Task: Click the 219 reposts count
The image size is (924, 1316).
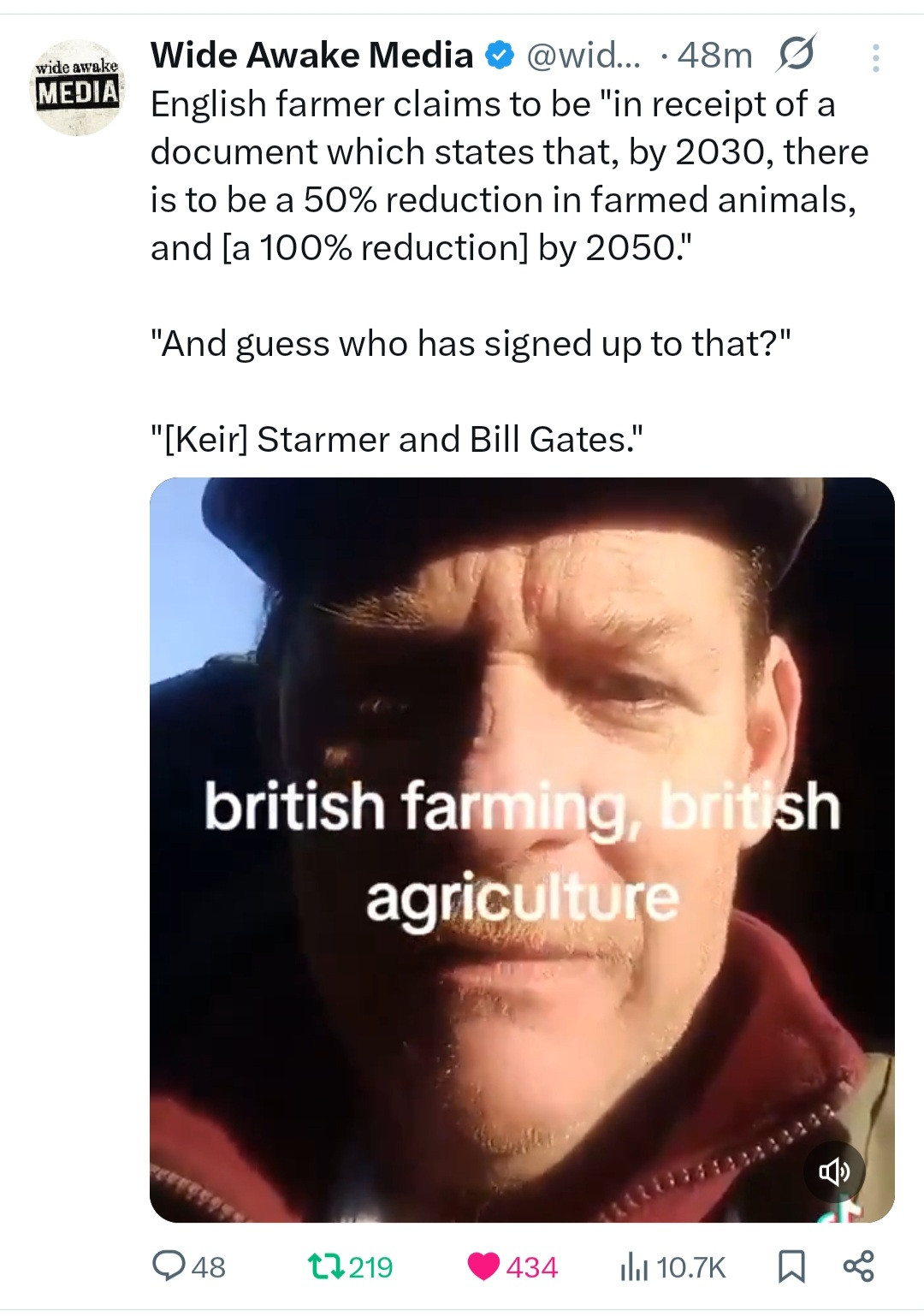Action: coord(370,1267)
